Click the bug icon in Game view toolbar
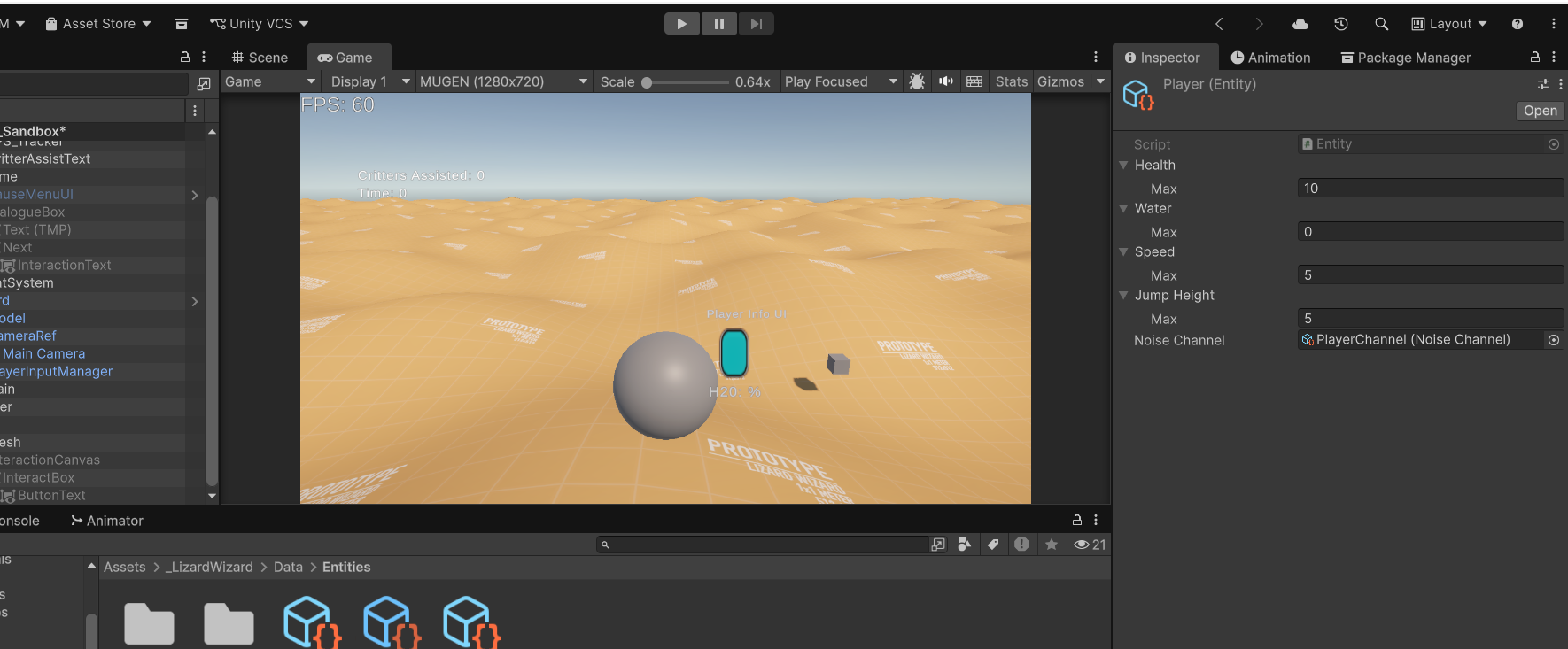Viewport: 1568px width, 649px height. 917,81
